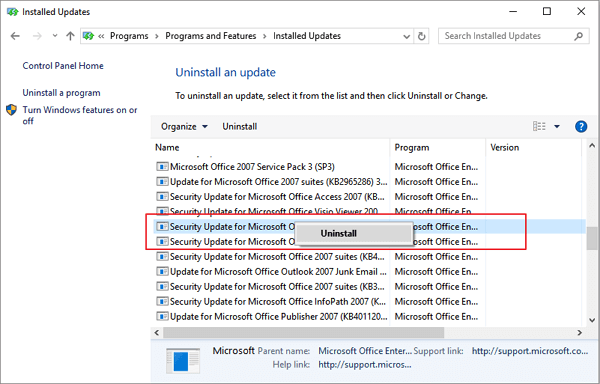This screenshot has height=384, width=600.
Task: Go forward with the right arrow button
Action: point(37,36)
